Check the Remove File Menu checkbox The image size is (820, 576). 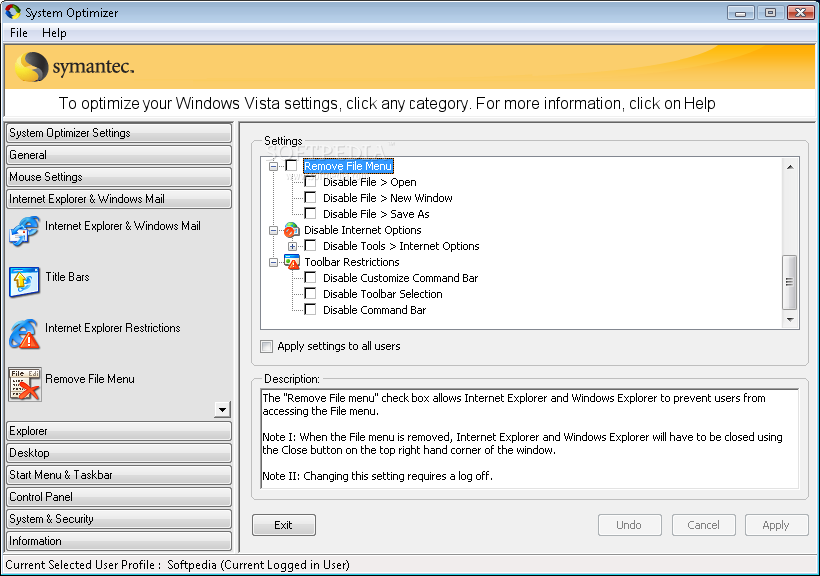[x=291, y=166]
